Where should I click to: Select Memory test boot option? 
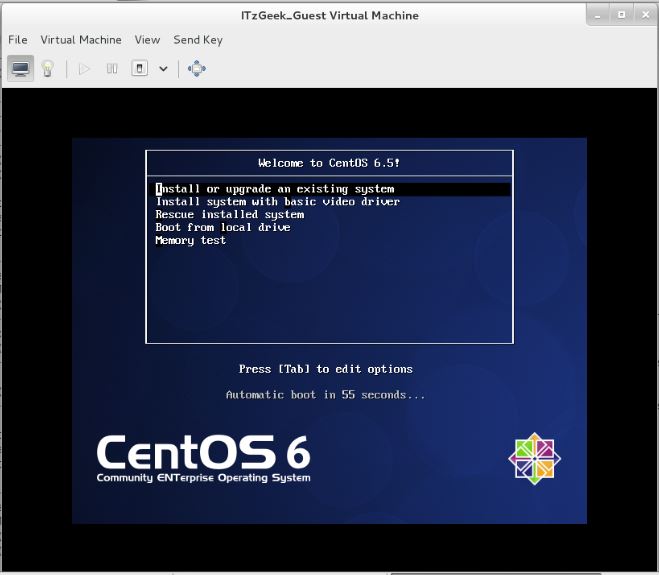coord(190,240)
